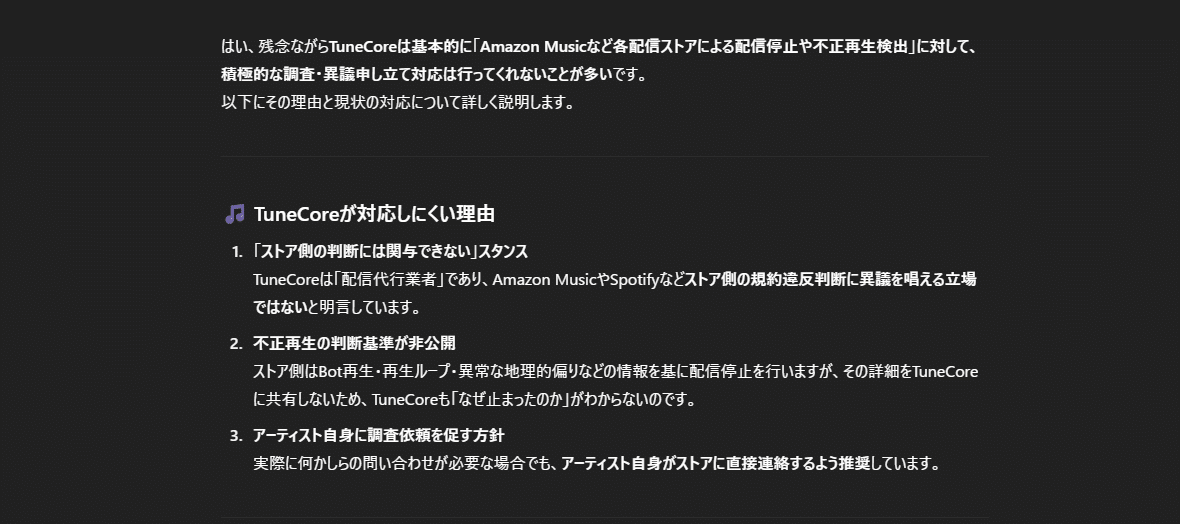Click list title "アーティスト自身に調査依頼を促す方針"
Image resolution: width=1180 pixels, height=524 pixels.
[378, 435]
